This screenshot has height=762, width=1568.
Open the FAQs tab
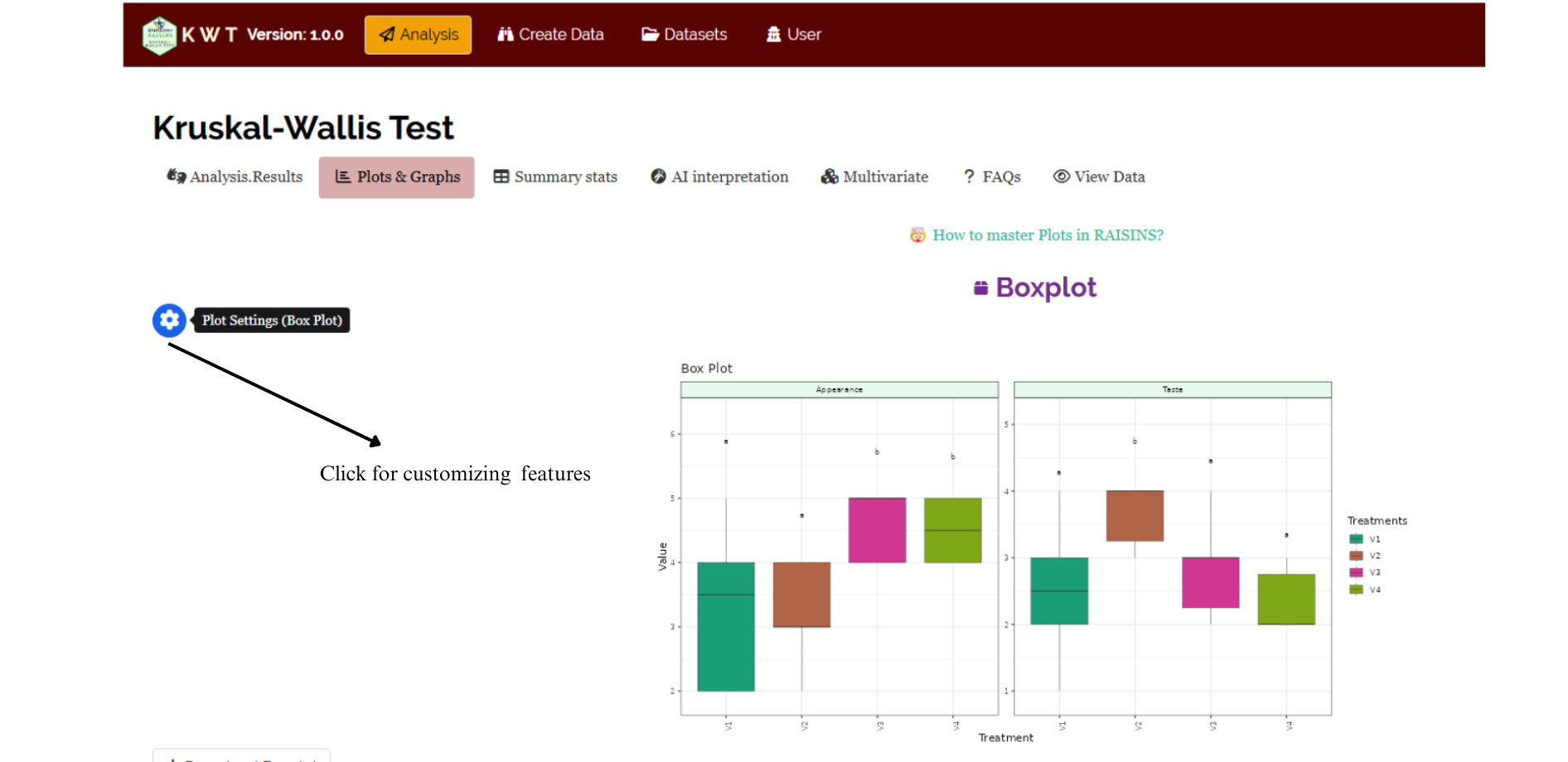(x=992, y=176)
